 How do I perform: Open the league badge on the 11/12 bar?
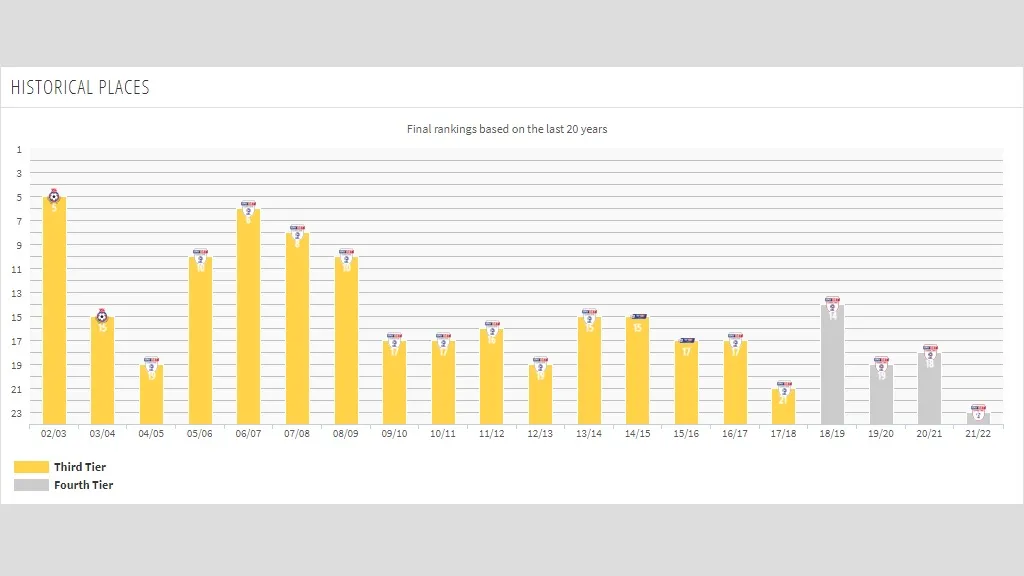pyautogui.click(x=492, y=328)
